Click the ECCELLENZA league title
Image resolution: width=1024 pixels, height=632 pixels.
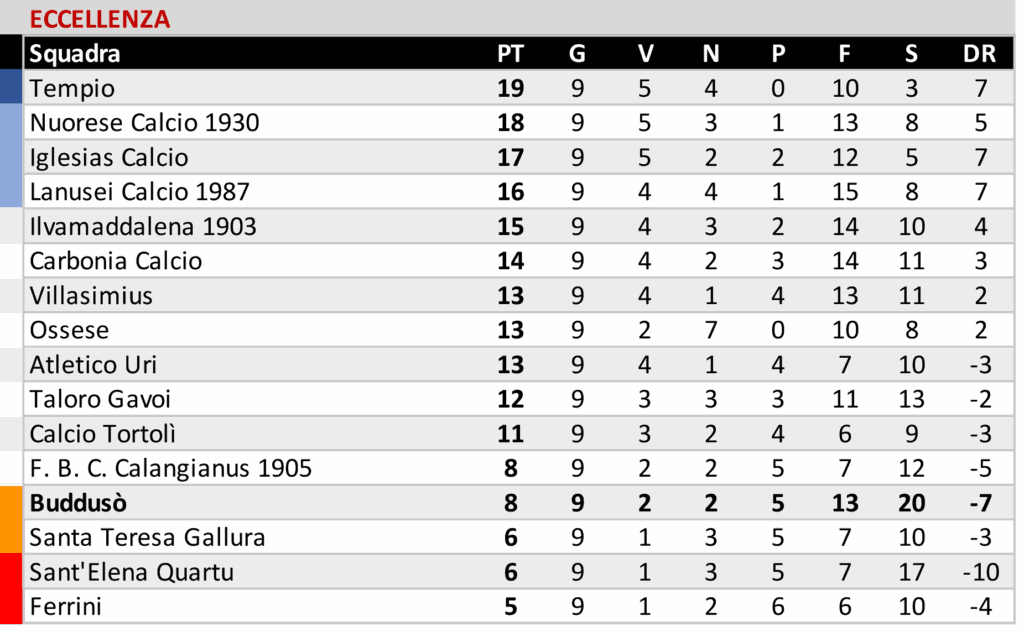click(100, 19)
